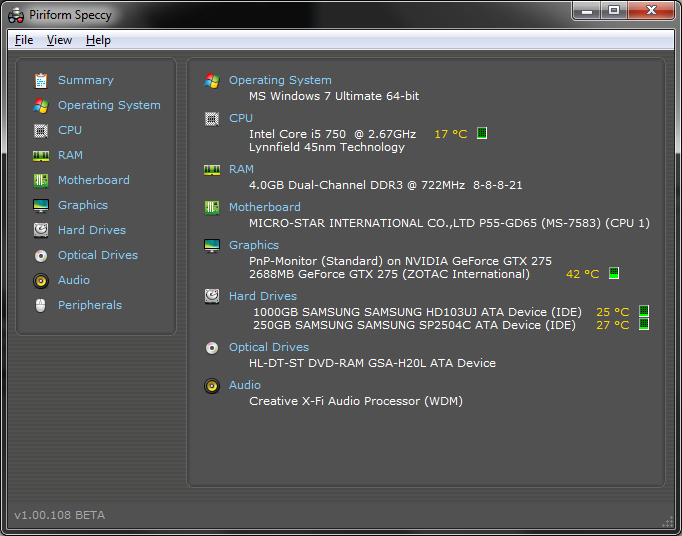Click 'Creative X-Fi Audio Processor (WDM)' text
The image size is (682, 536).
[356, 401]
